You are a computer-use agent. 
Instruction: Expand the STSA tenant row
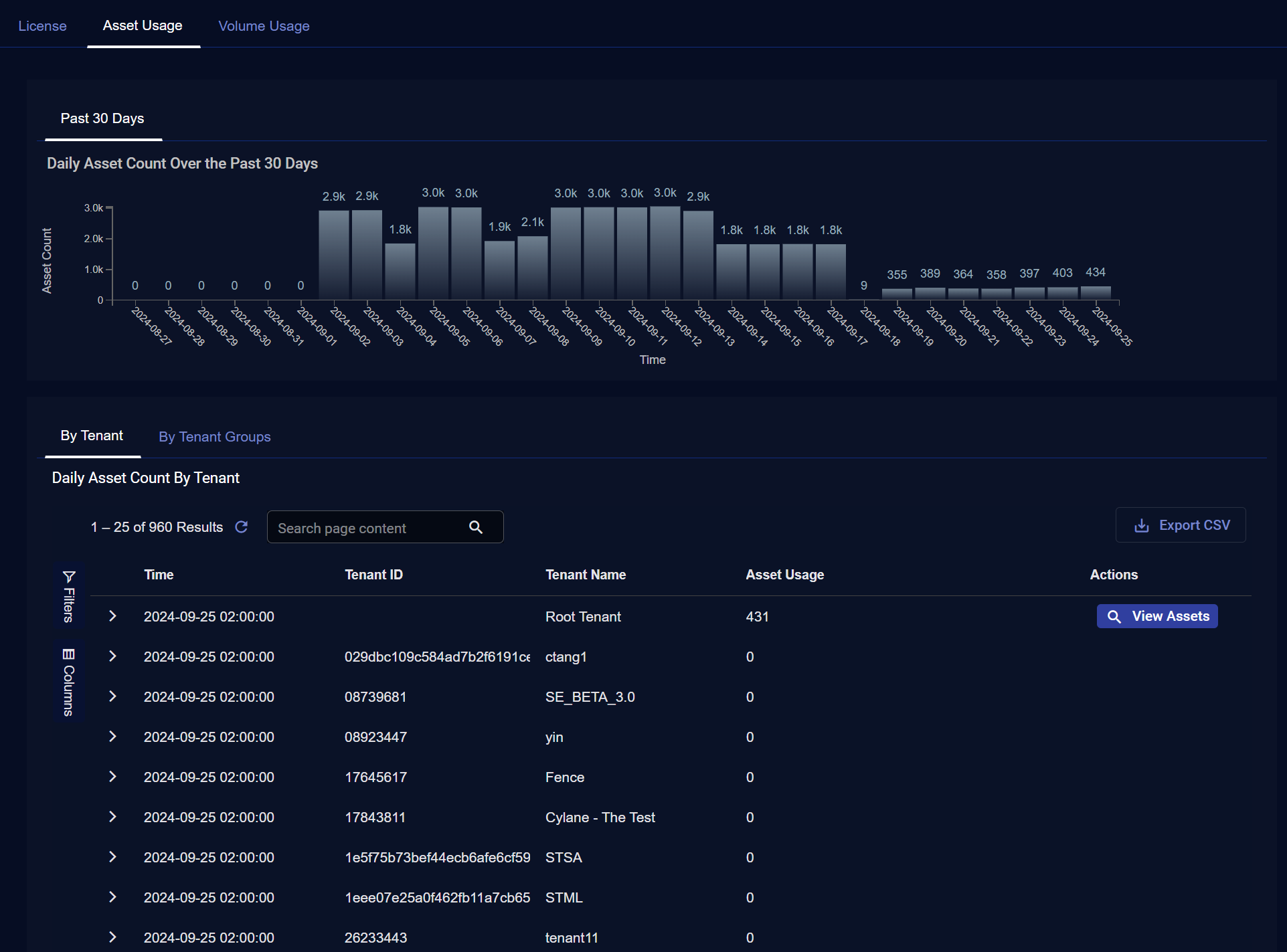[112, 857]
